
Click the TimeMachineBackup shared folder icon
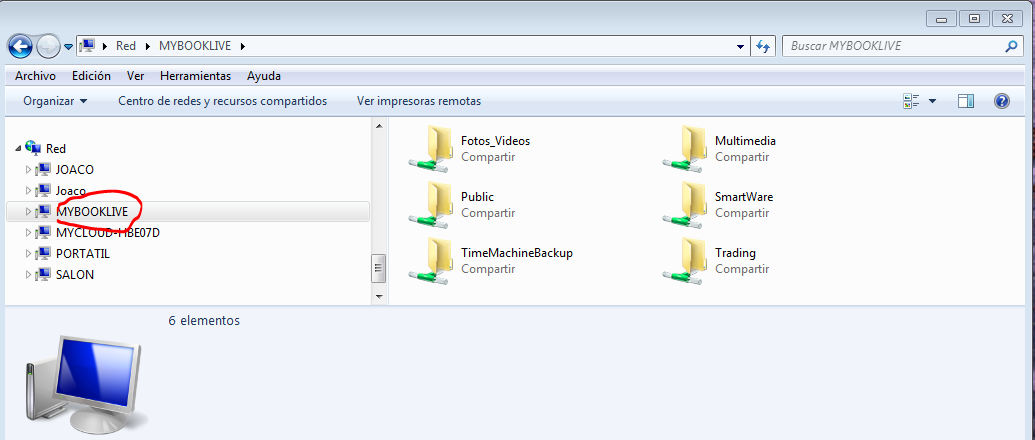click(430, 261)
